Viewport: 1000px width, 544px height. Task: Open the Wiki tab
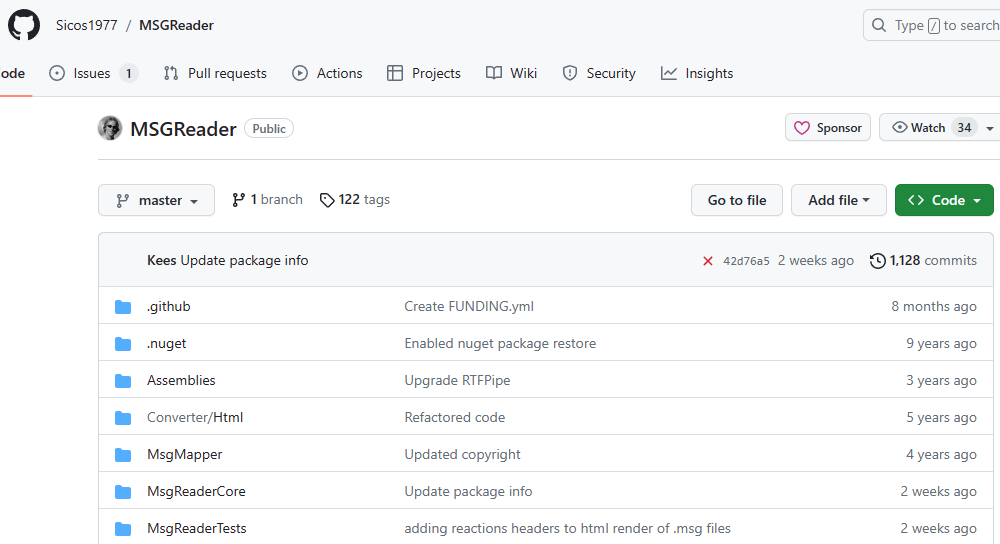point(511,73)
